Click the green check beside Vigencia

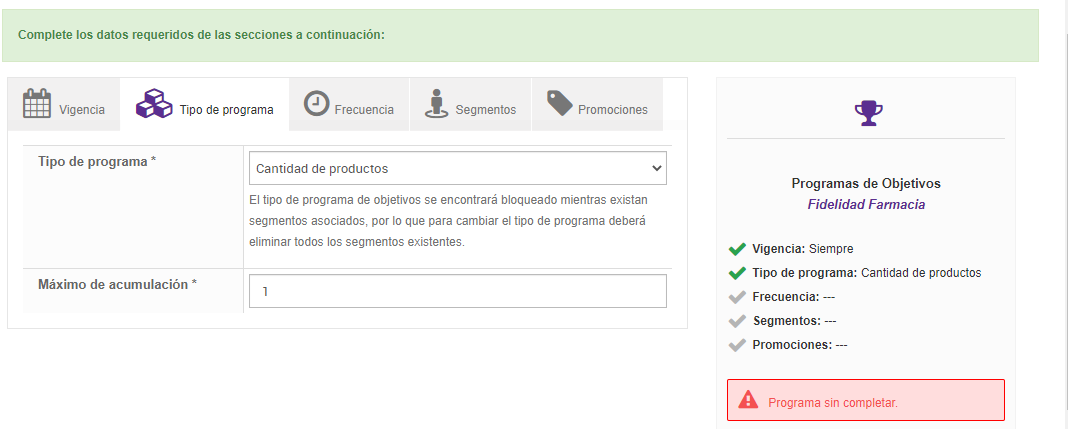pos(738,248)
